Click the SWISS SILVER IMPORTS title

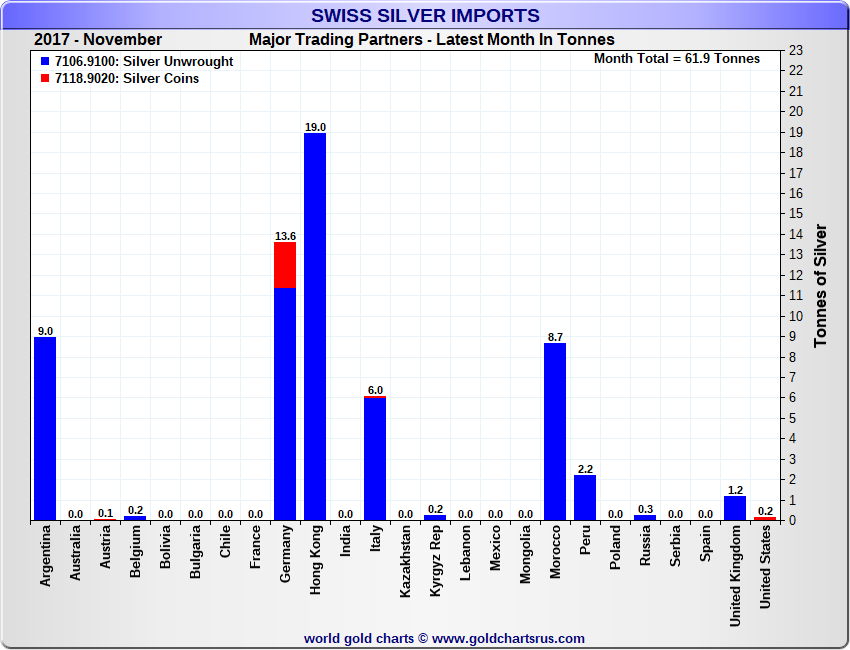425,16
